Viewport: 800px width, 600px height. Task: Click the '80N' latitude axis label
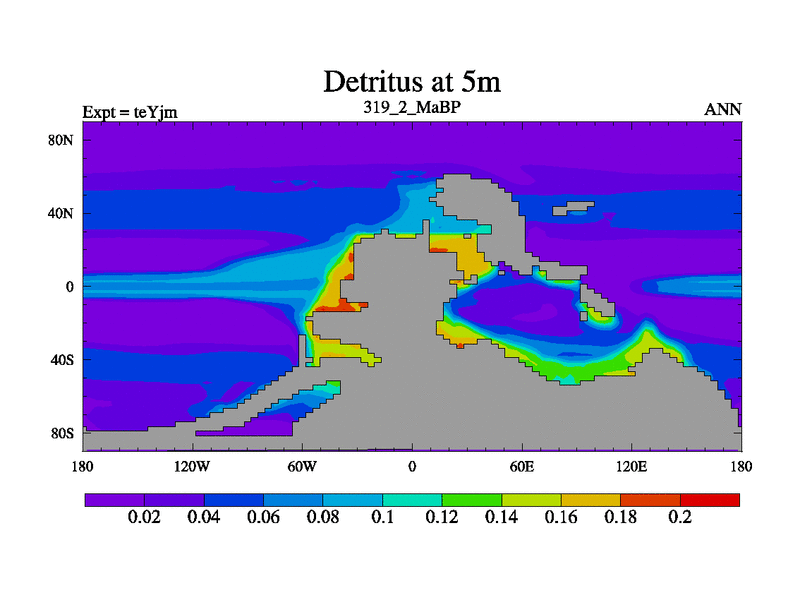[x=61, y=140]
